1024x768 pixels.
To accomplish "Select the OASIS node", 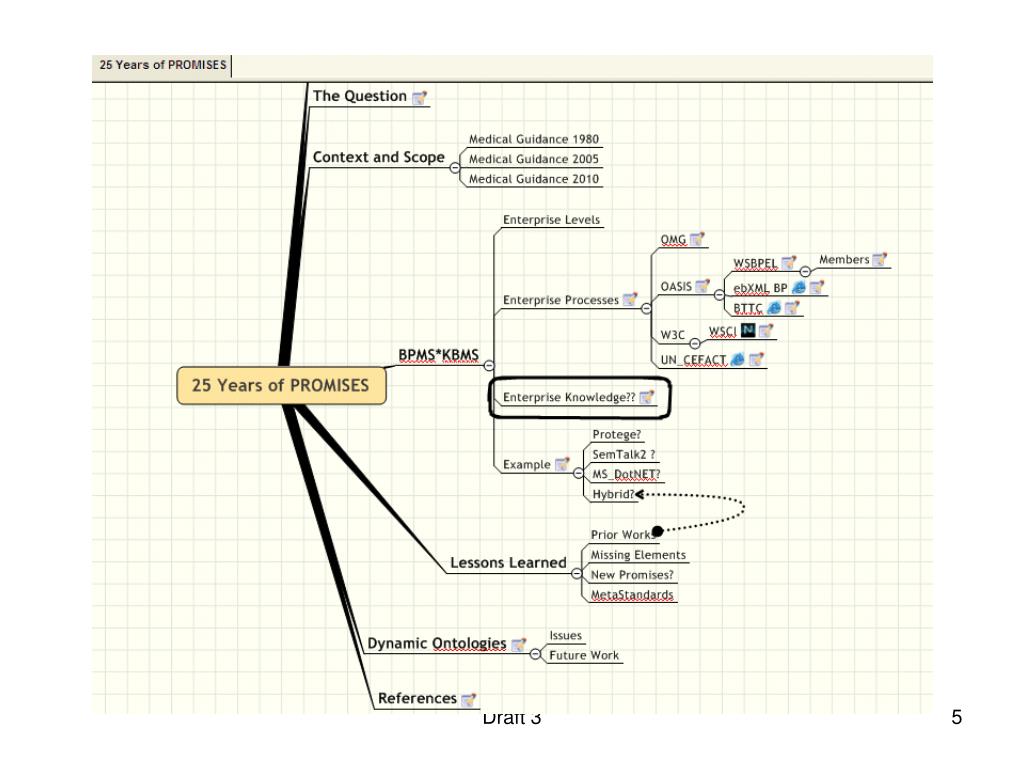I will [676, 286].
